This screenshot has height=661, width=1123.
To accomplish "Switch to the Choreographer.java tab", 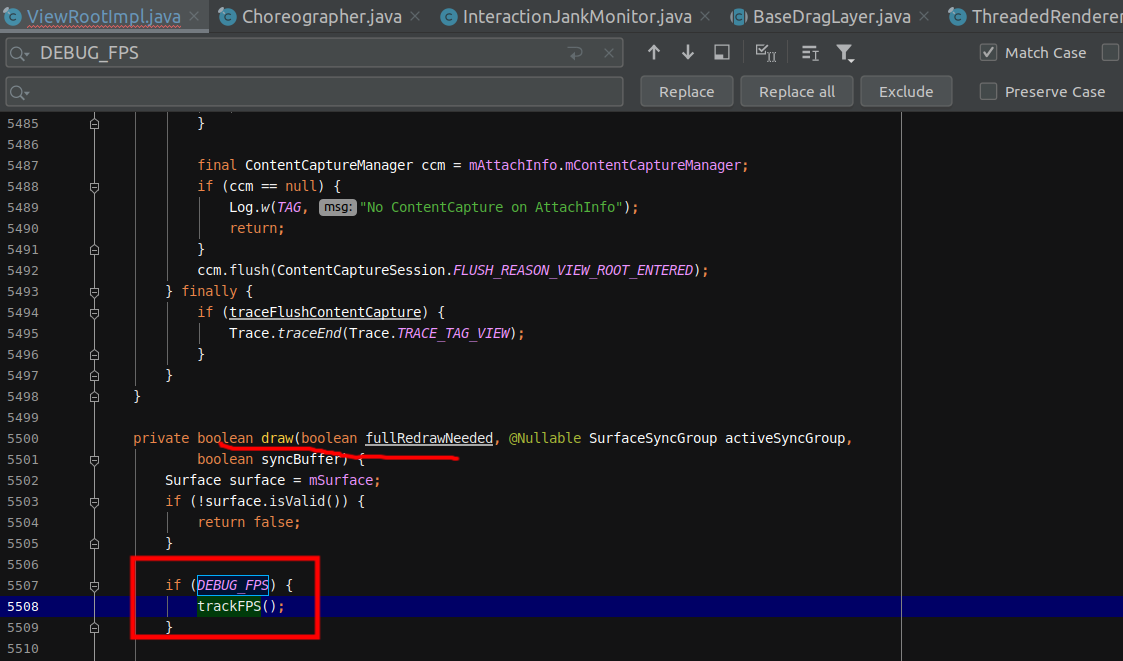I will point(322,16).
